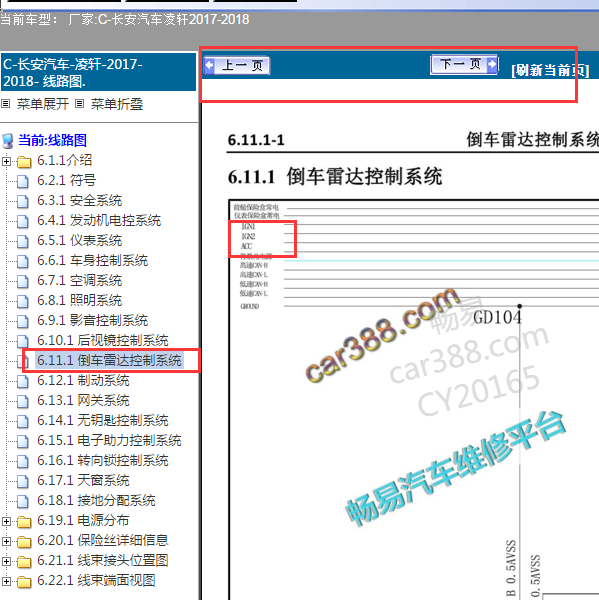599x600 pixels.
Task: Click the 上一页 previous page button
Action: [237, 65]
